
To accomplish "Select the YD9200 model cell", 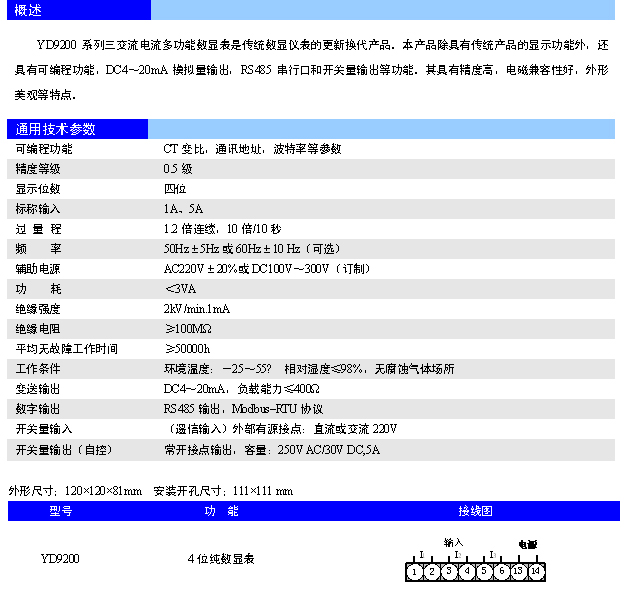I will [x=60, y=559].
